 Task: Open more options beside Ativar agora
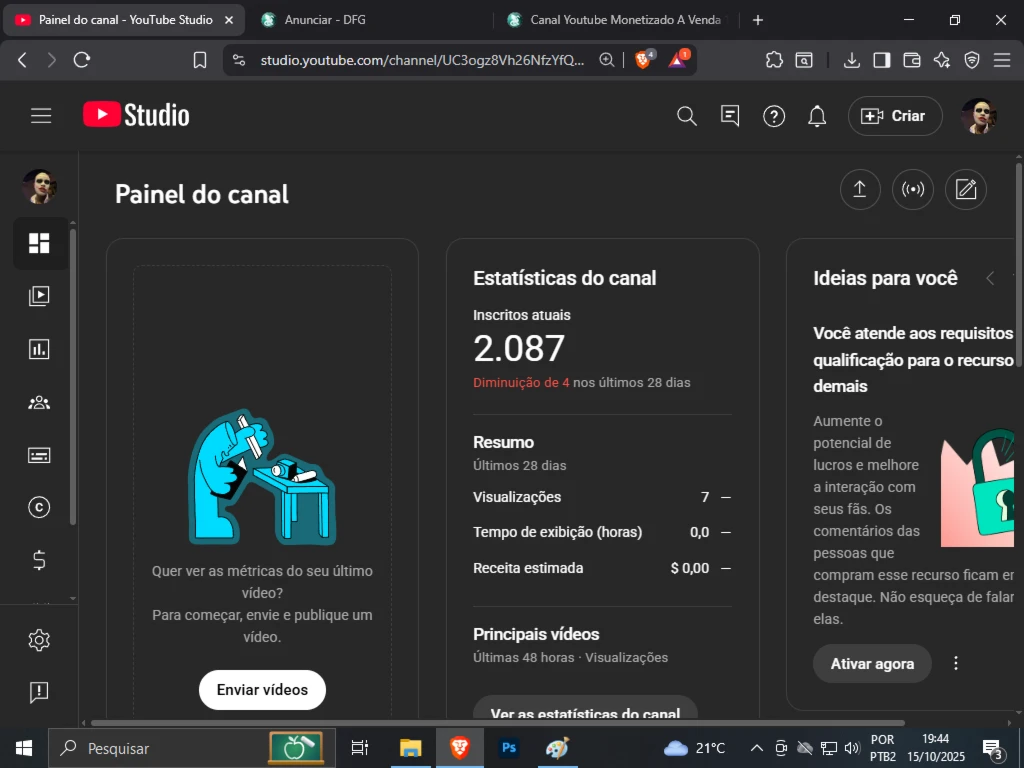(x=956, y=663)
